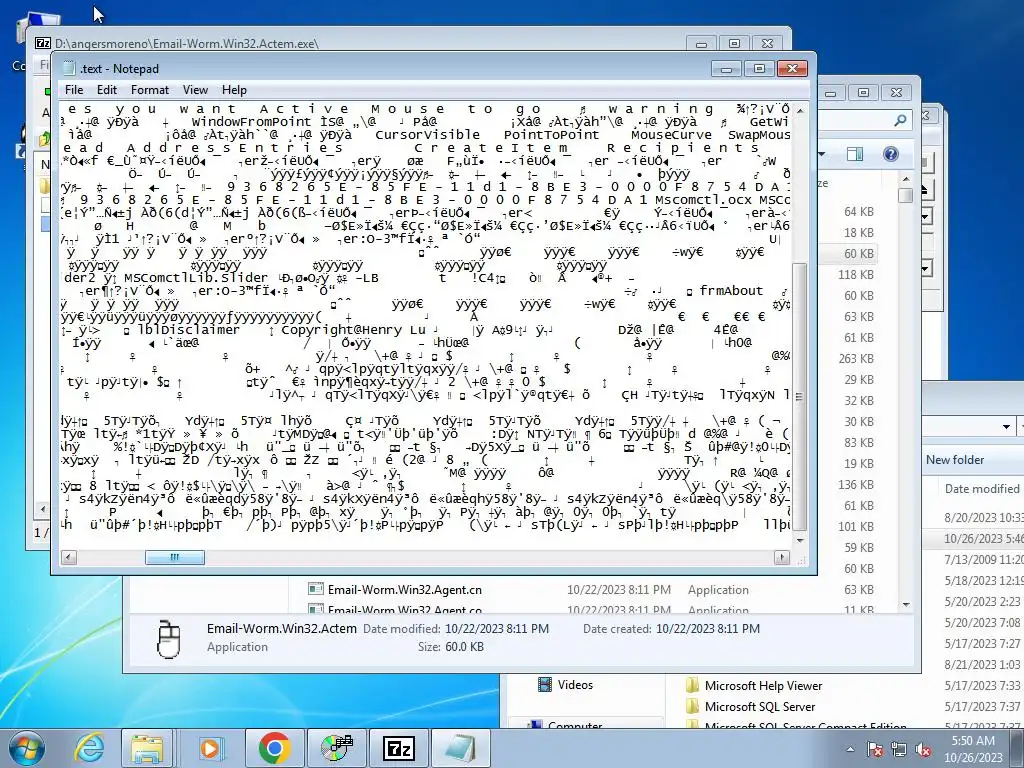Click New folder in the rear Explorer window
This screenshot has width=1024, height=768.
955,460
